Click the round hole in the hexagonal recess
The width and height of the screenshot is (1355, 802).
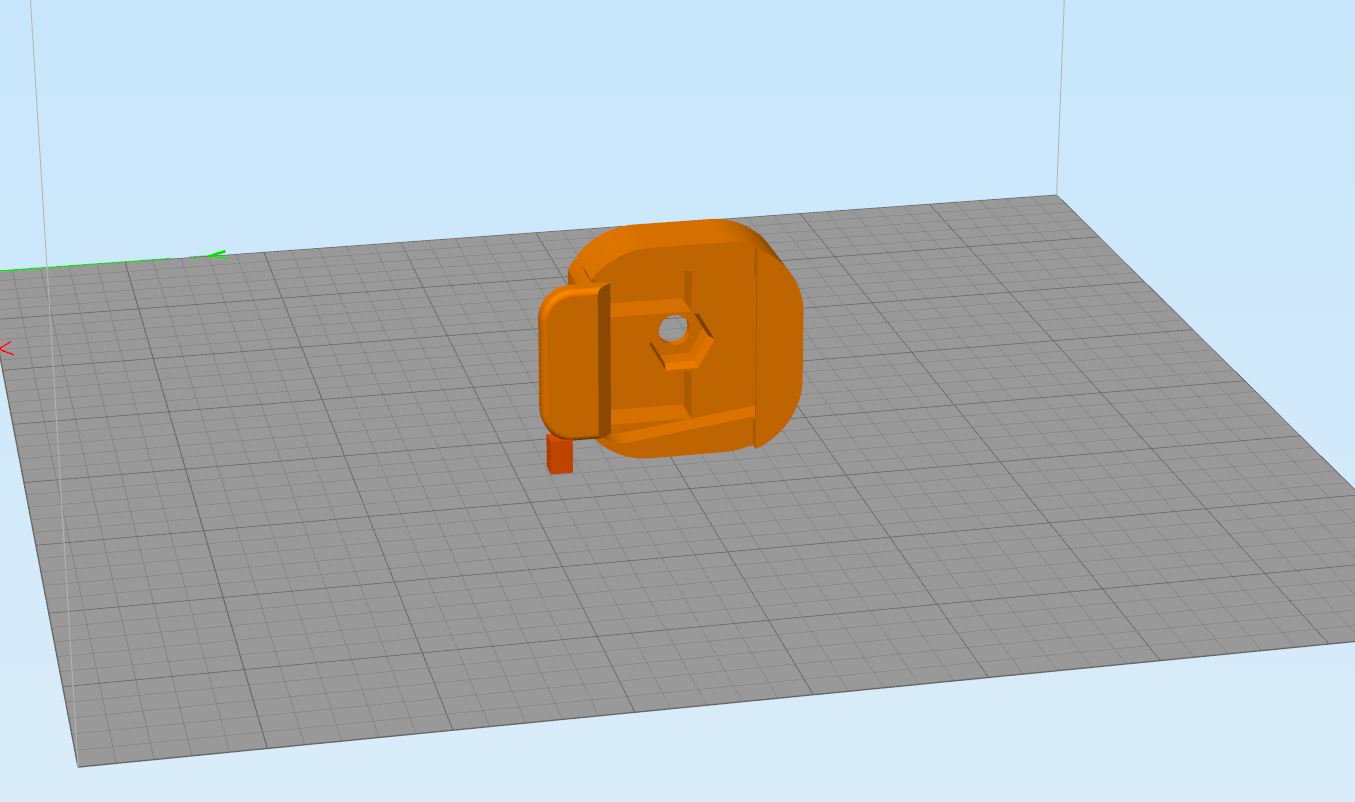(x=673, y=328)
